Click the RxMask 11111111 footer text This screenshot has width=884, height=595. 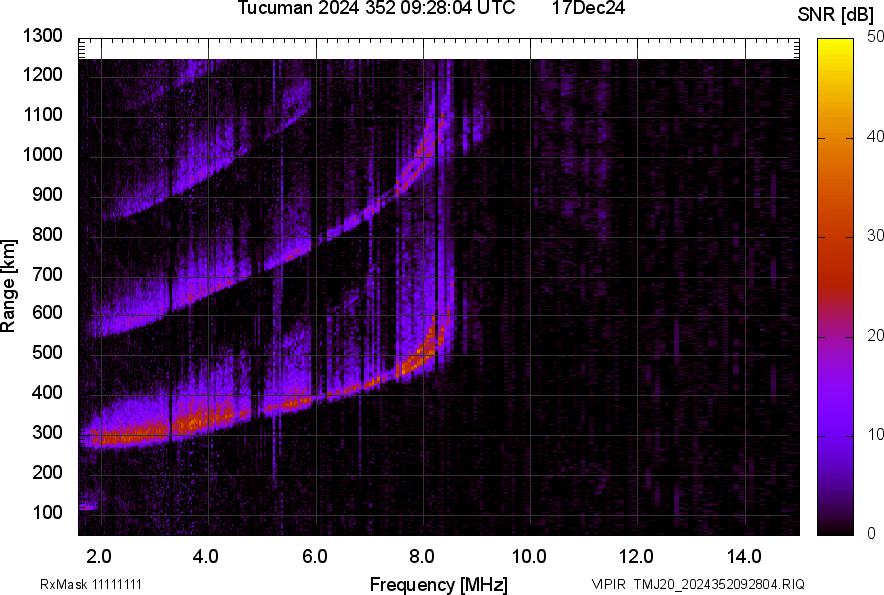click(91, 584)
